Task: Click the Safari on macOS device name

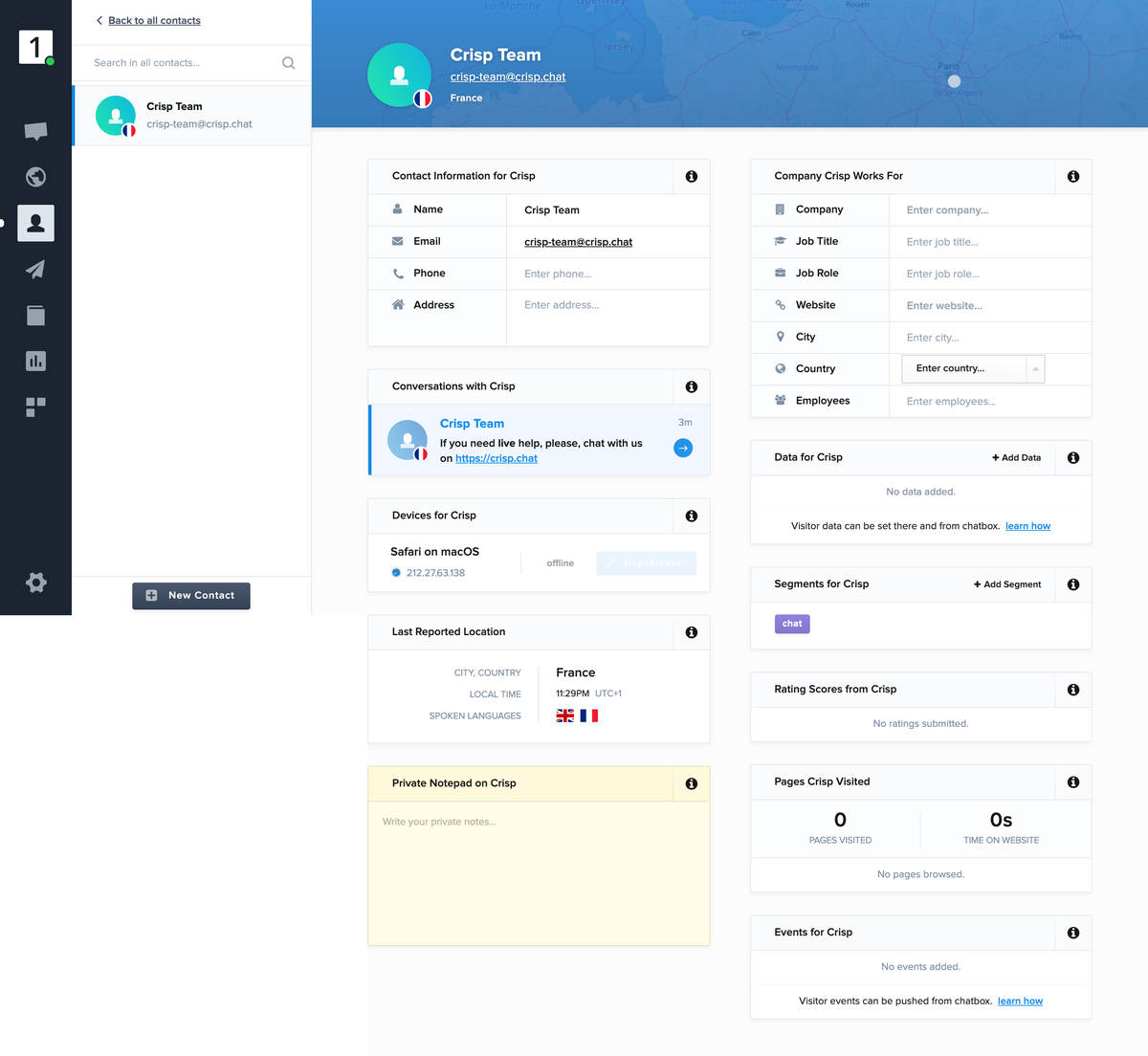Action: [434, 552]
